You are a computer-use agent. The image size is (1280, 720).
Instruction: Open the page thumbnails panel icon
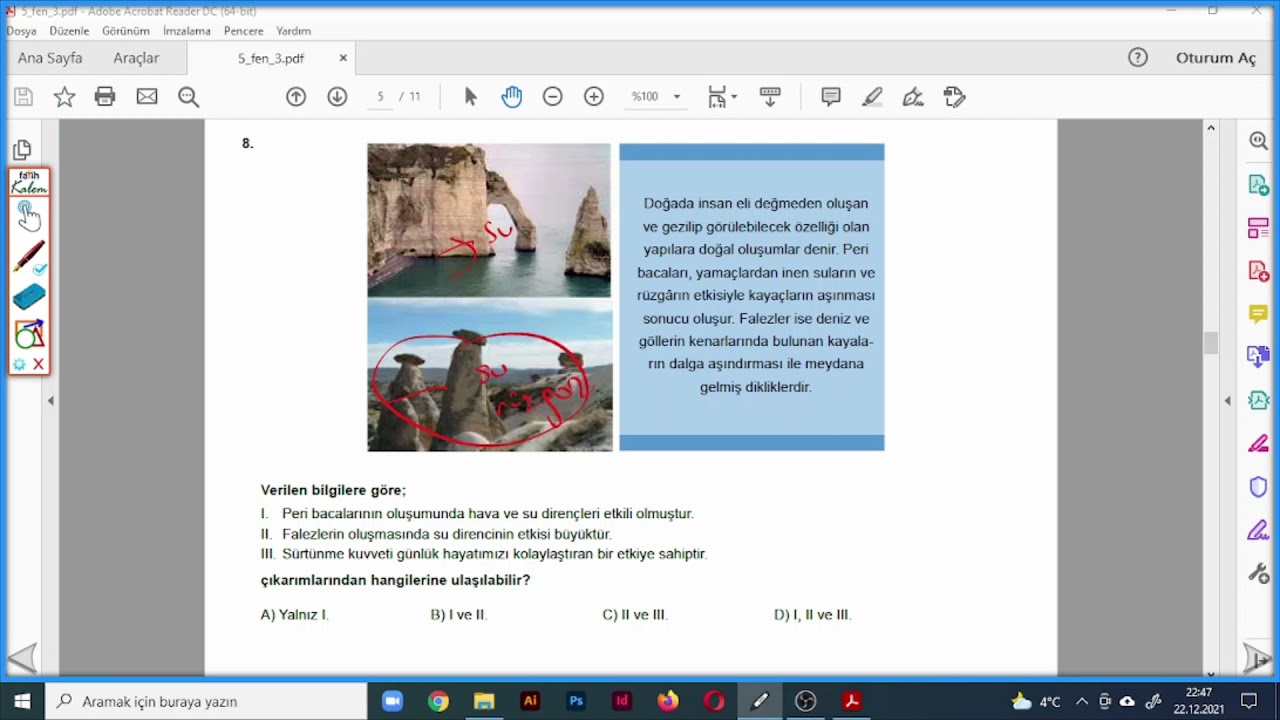pos(22,150)
